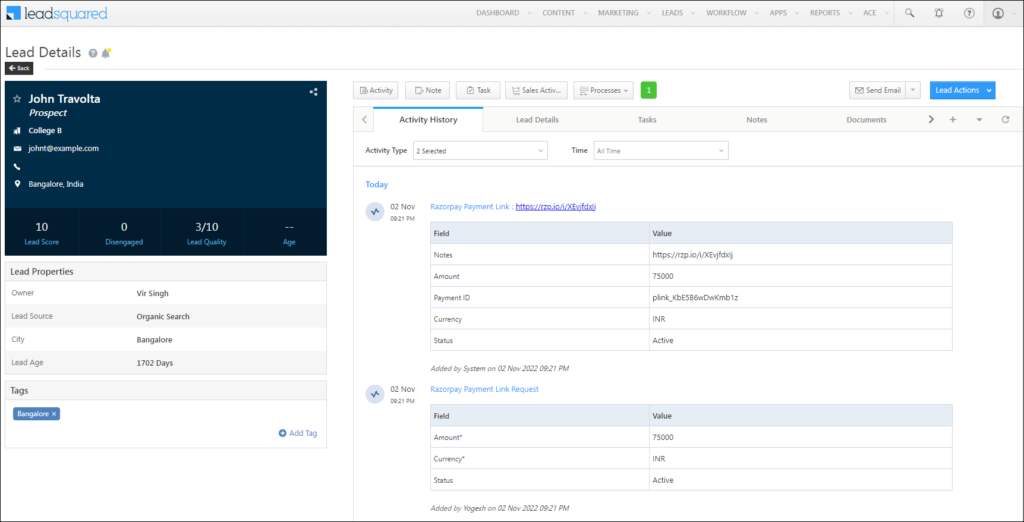The image size is (1024, 522).
Task: Open the Reports menu
Action: 827,13
